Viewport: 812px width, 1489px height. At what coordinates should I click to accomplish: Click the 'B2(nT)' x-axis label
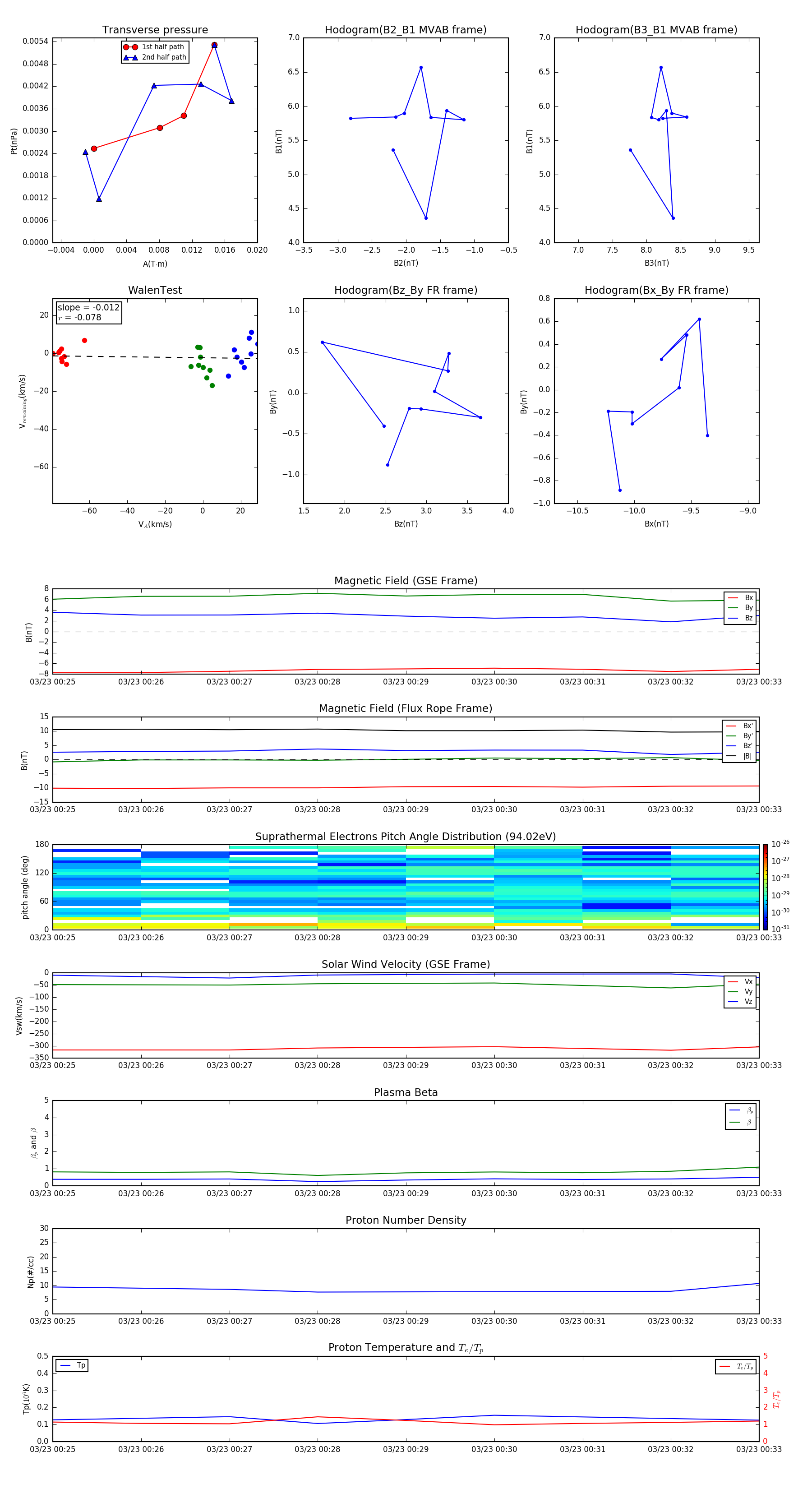click(x=406, y=263)
